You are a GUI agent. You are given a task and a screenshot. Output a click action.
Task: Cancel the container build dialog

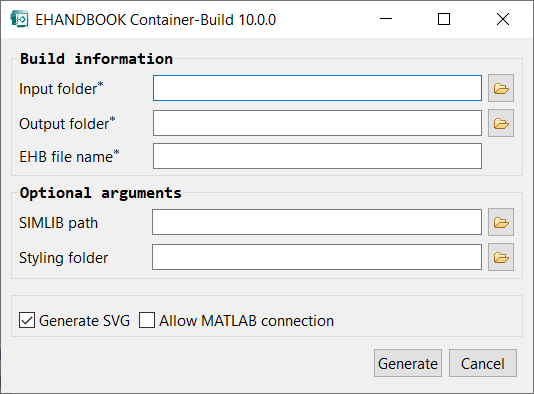[483, 363]
